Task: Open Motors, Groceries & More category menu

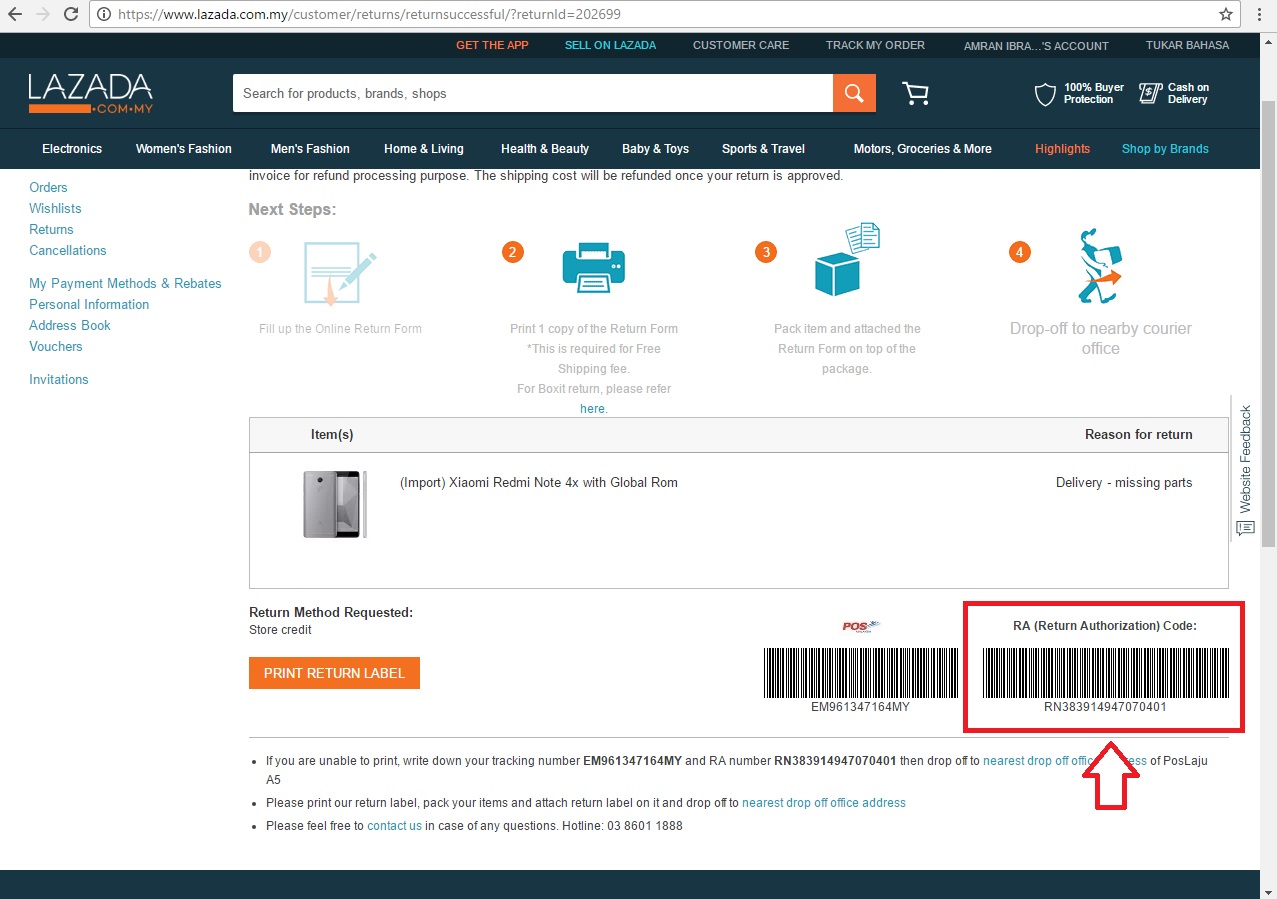Action: tap(923, 149)
